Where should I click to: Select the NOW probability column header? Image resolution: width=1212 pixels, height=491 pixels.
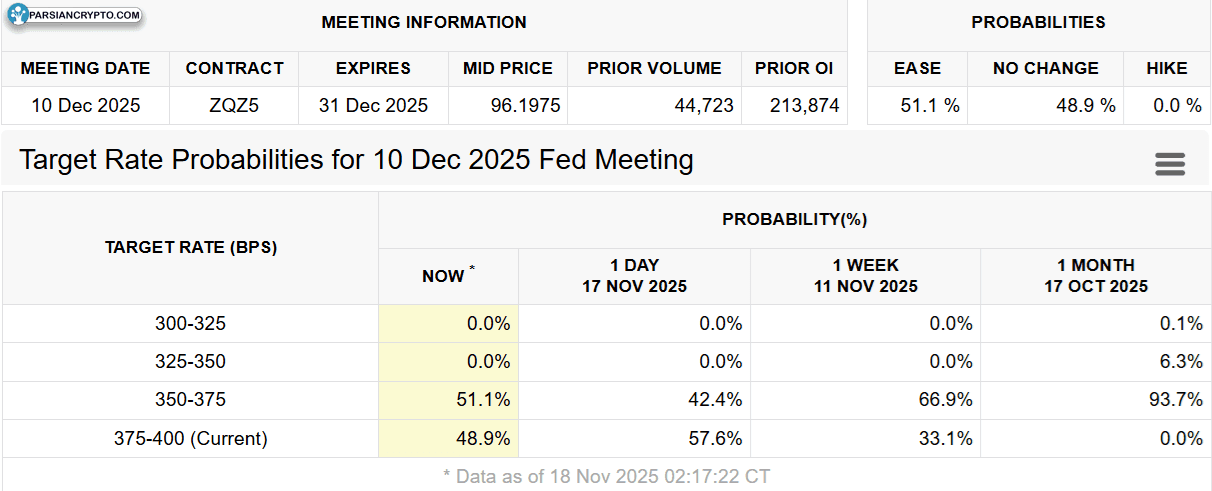448,276
